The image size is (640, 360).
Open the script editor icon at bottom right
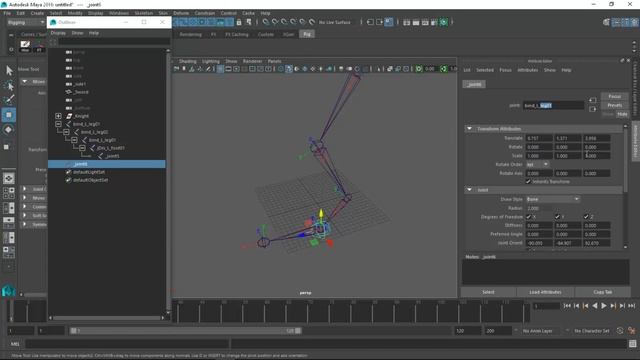tap(633, 344)
